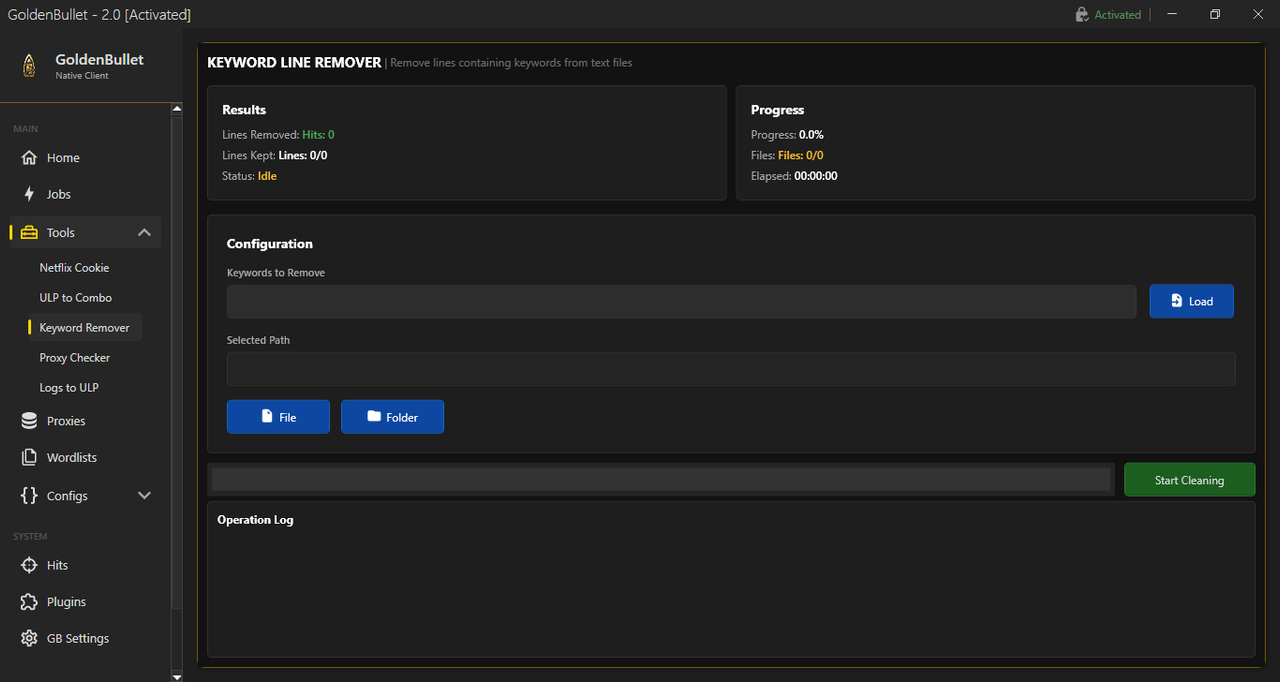Switch to ULP to Combo tool
Viewport: 1280px width, 682px height.
pyautogui.click(x=75, y=298)
